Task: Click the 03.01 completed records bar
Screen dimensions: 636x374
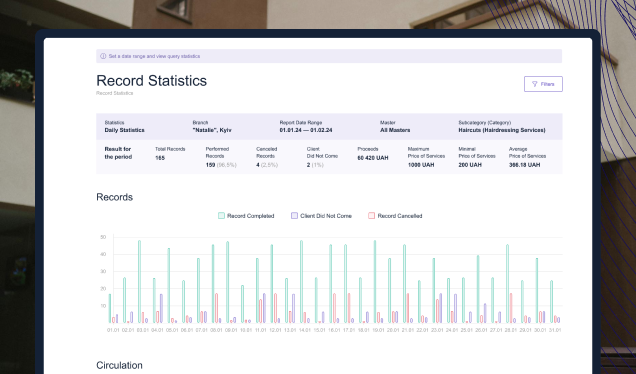Action: coord(140,282)
